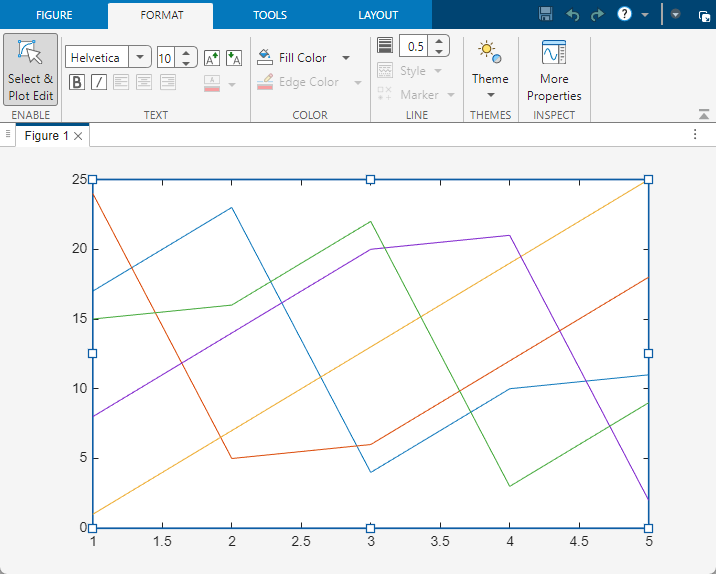Collapse the ribbon toolstrip
The image size is (716, 574).
(704, 115)
